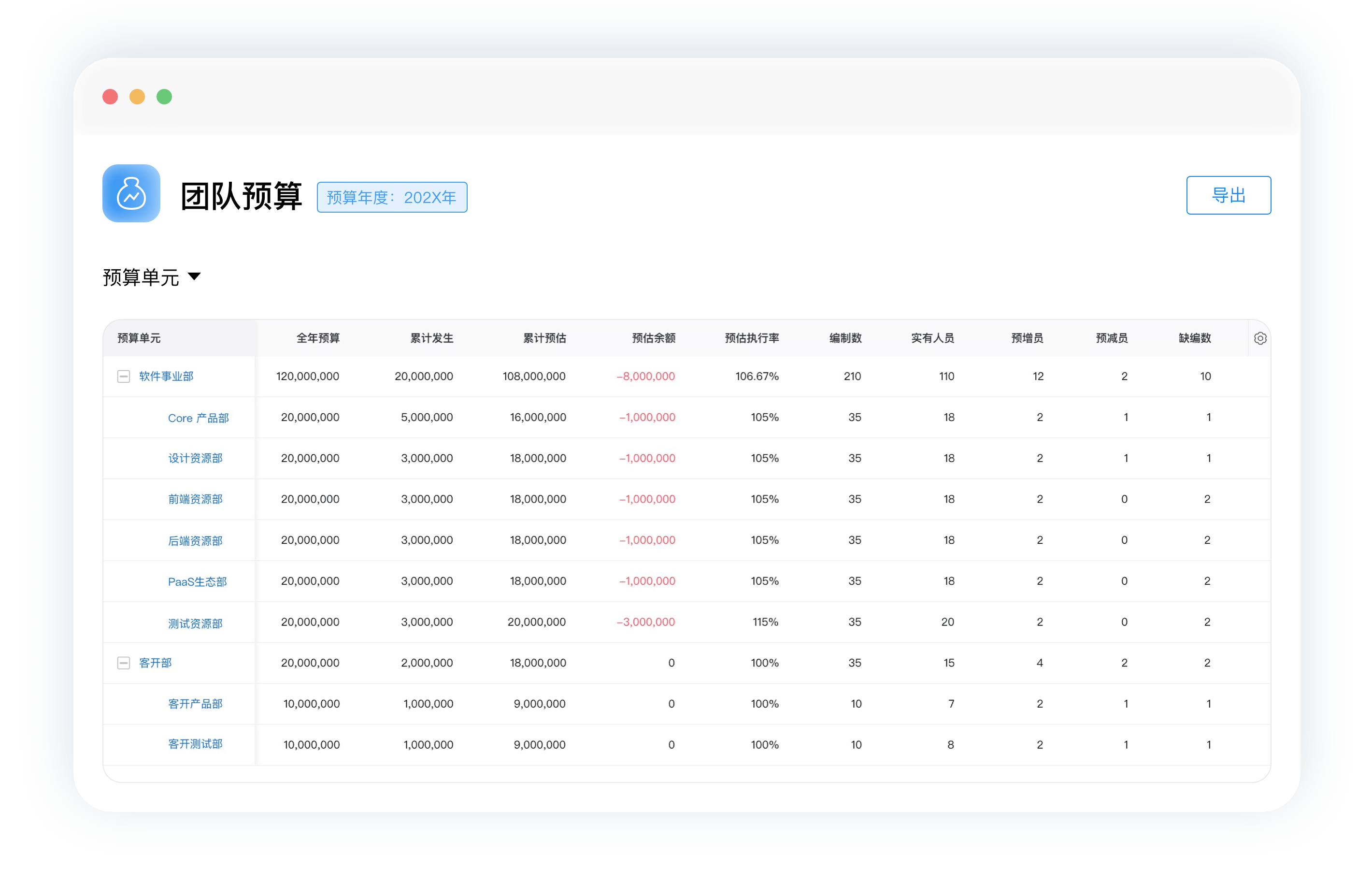Click the yellow minimize window dot
The width and height of the screenshot is (1372, 870).
[x=137, y=97]
